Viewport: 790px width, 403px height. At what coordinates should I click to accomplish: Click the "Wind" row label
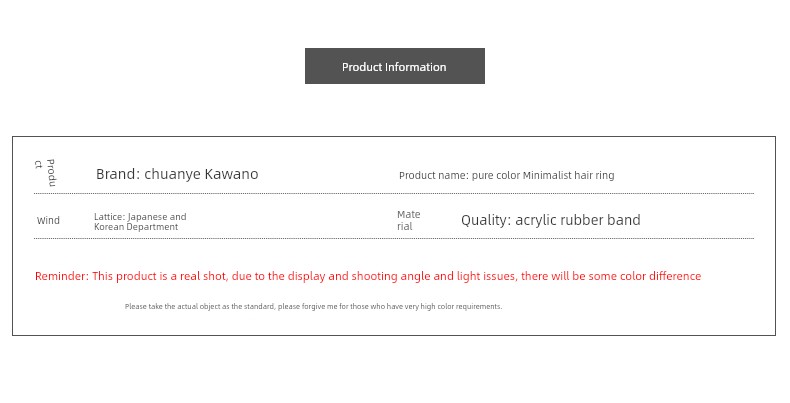(x=48, y=221)
